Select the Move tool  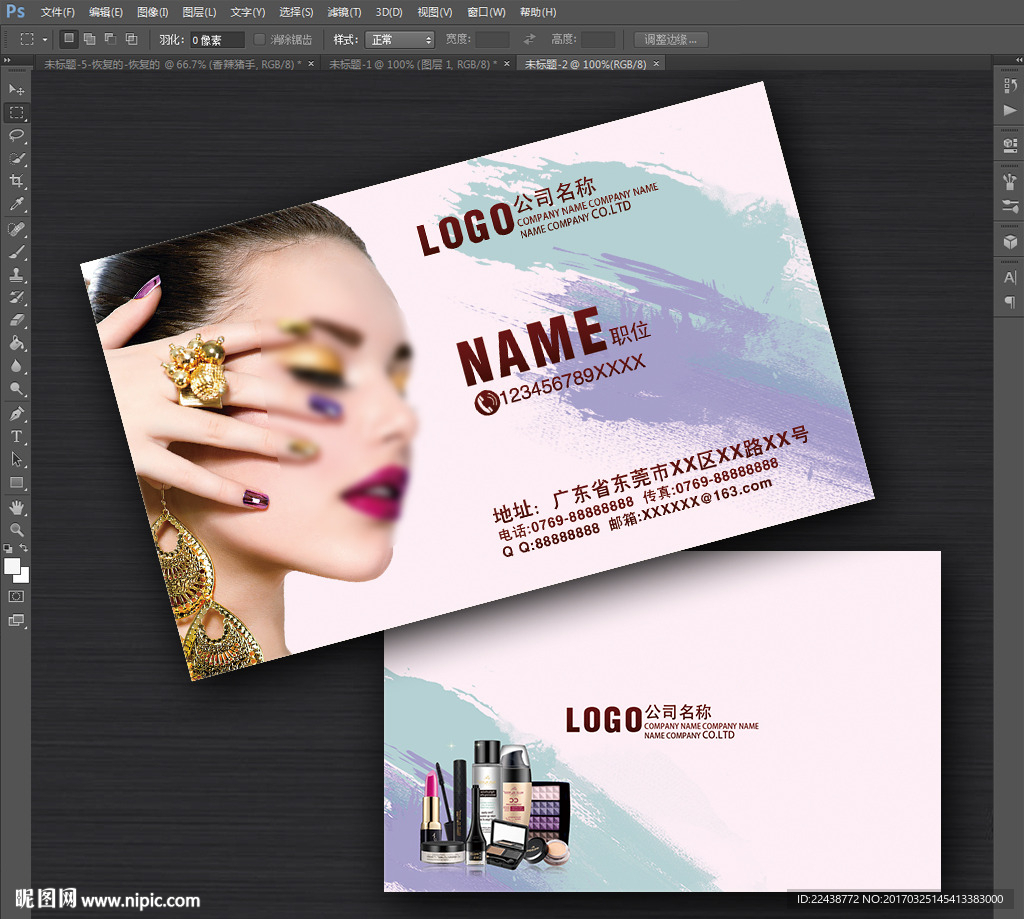(x=17, y=90)
